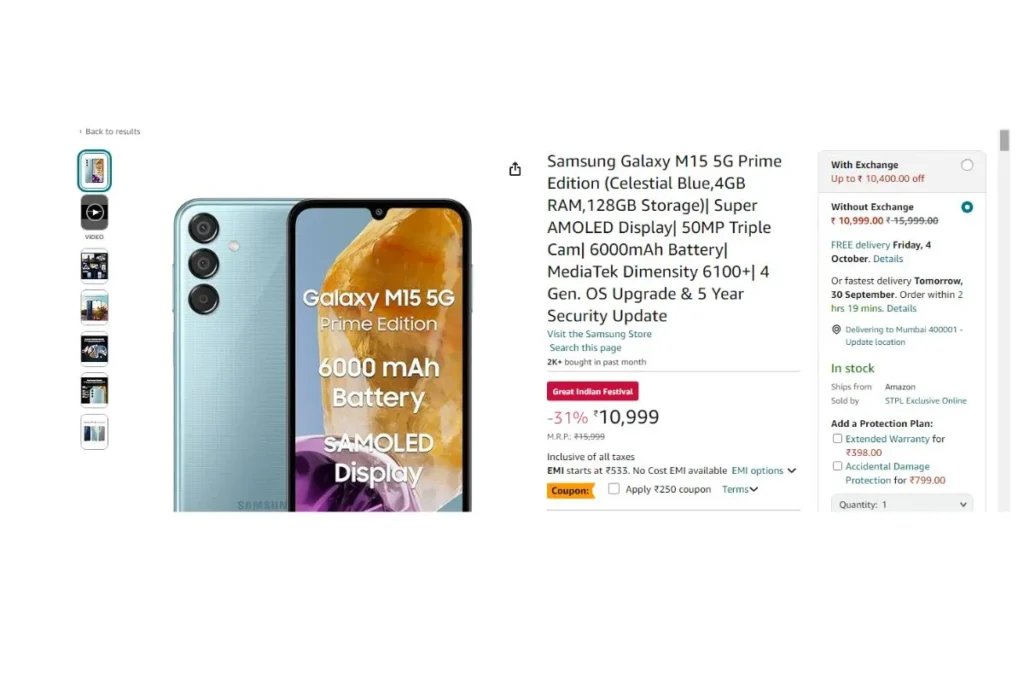Expand coupon Terms dropdown
The image size is (1024, 683).
pos(740,489)
